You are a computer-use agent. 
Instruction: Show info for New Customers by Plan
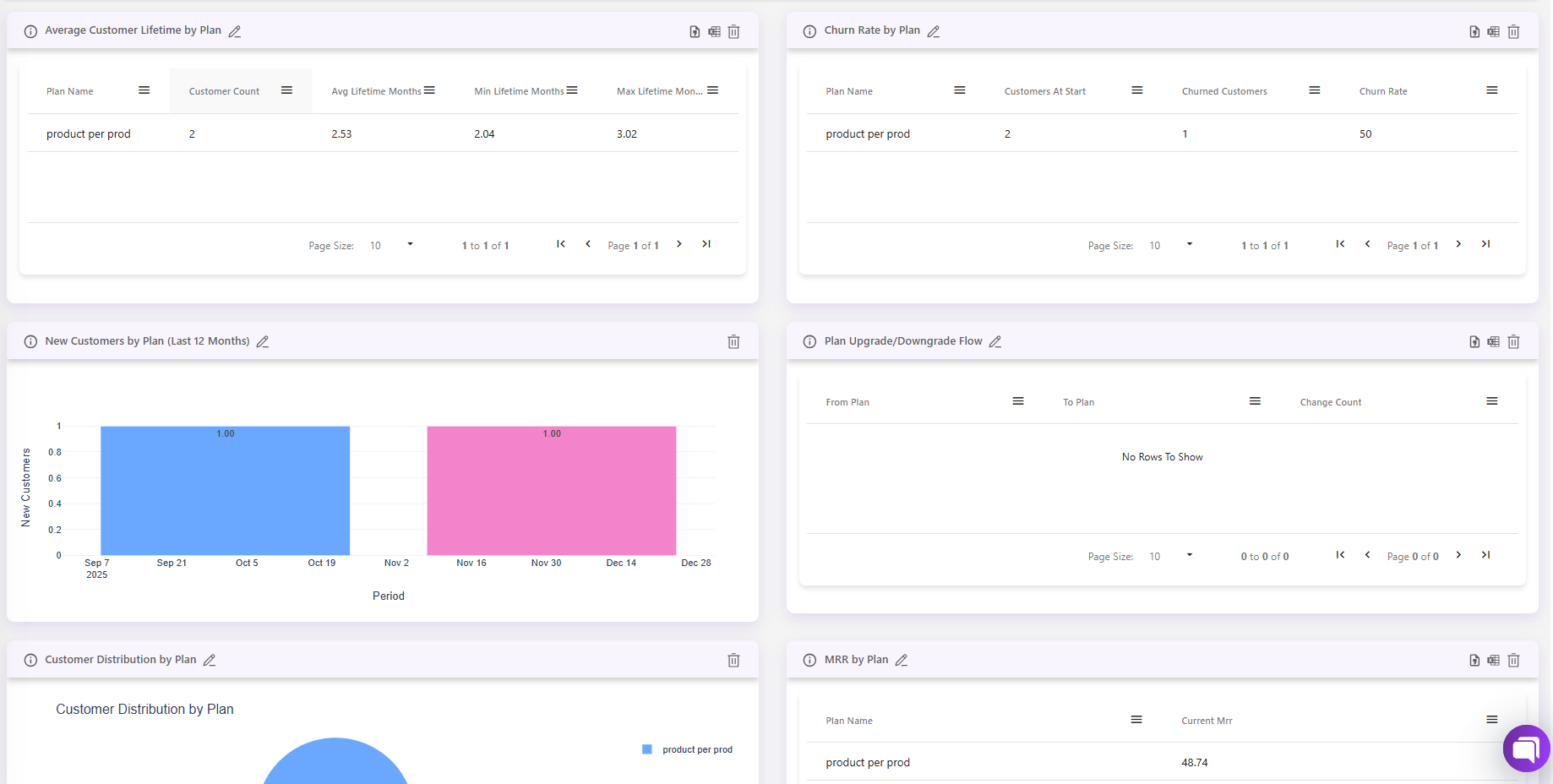tap(30, 341)
